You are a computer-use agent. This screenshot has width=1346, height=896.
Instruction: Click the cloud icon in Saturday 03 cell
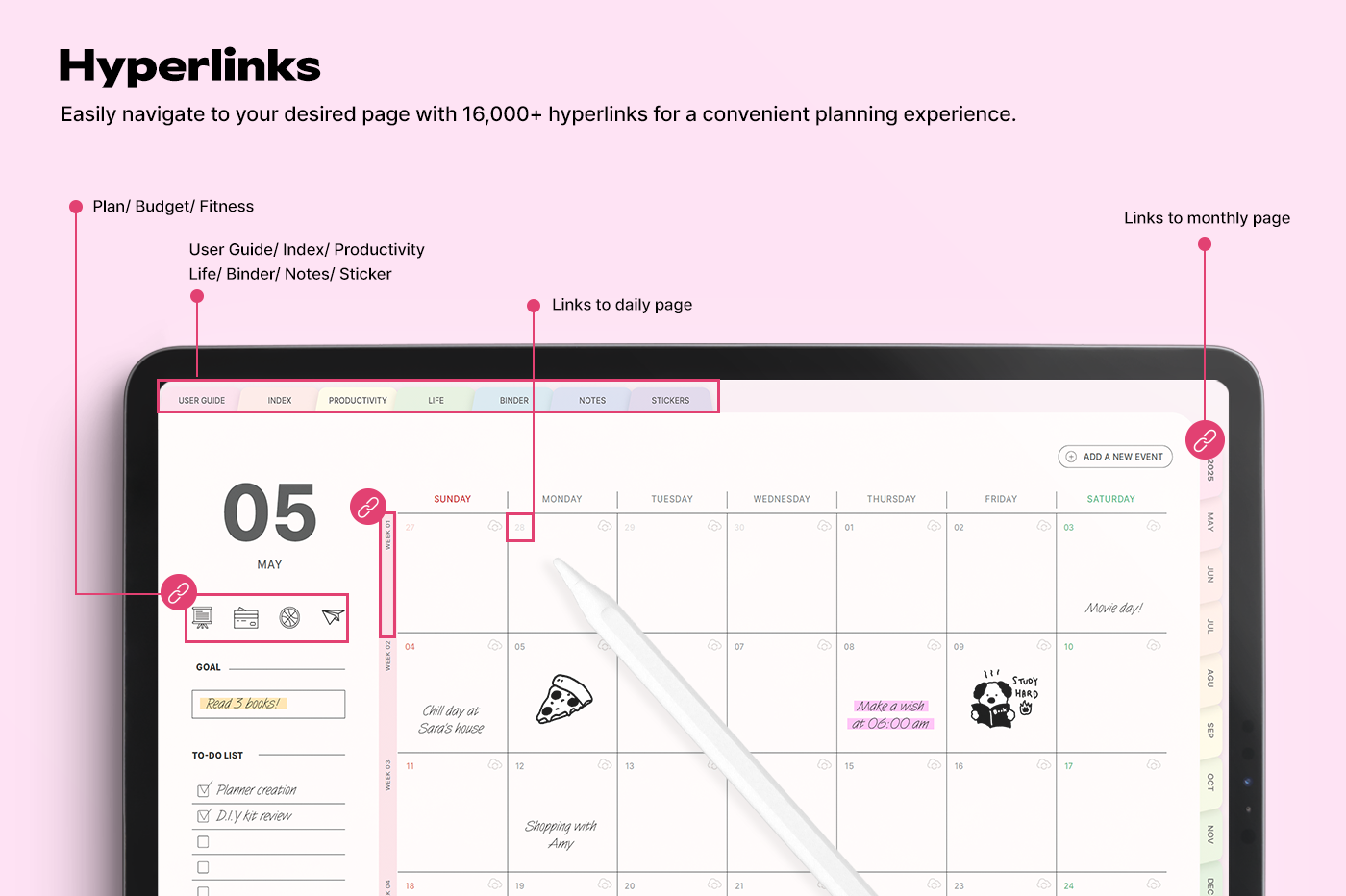pos(1154,526)
